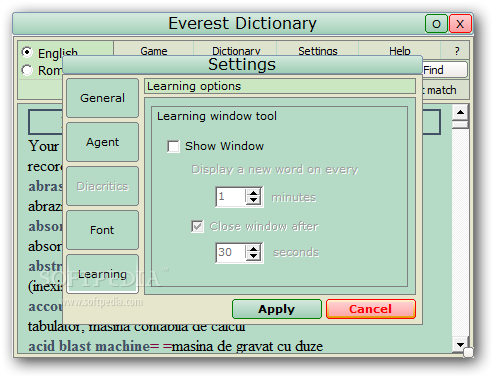Decrease the minutes spinner value
494x378 pixels.
(x=254, y=200)
